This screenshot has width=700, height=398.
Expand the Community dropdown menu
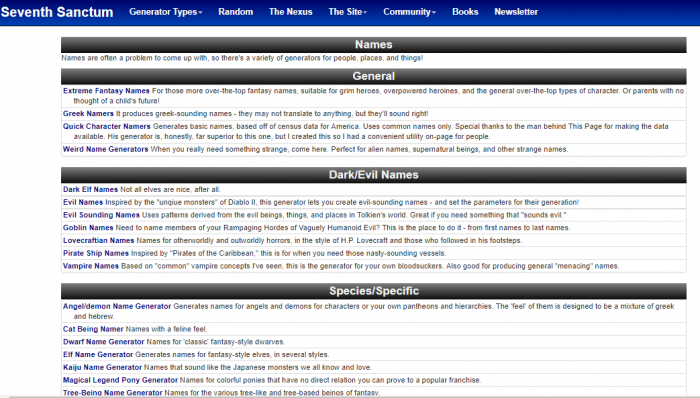pos(409,12)
